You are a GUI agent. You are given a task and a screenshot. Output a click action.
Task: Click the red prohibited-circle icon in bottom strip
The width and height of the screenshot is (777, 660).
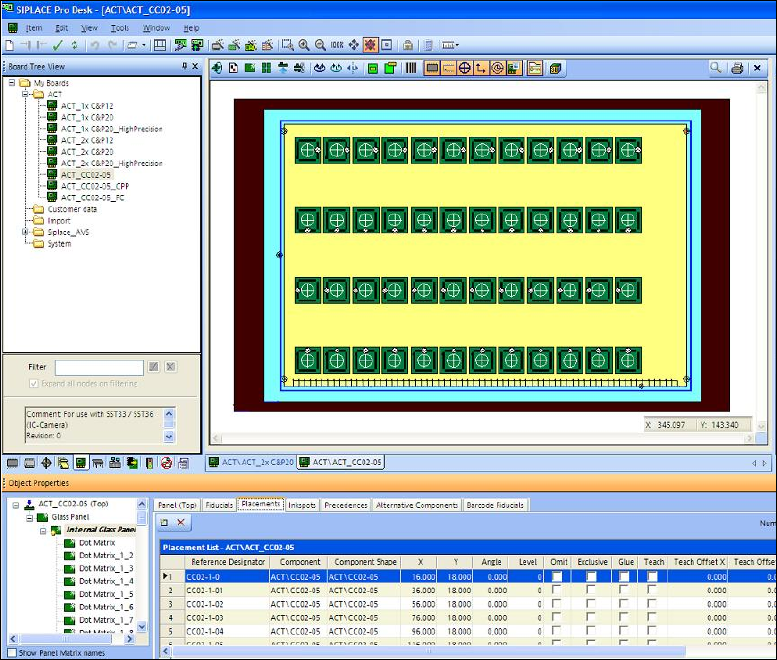[x=166, y=463]
